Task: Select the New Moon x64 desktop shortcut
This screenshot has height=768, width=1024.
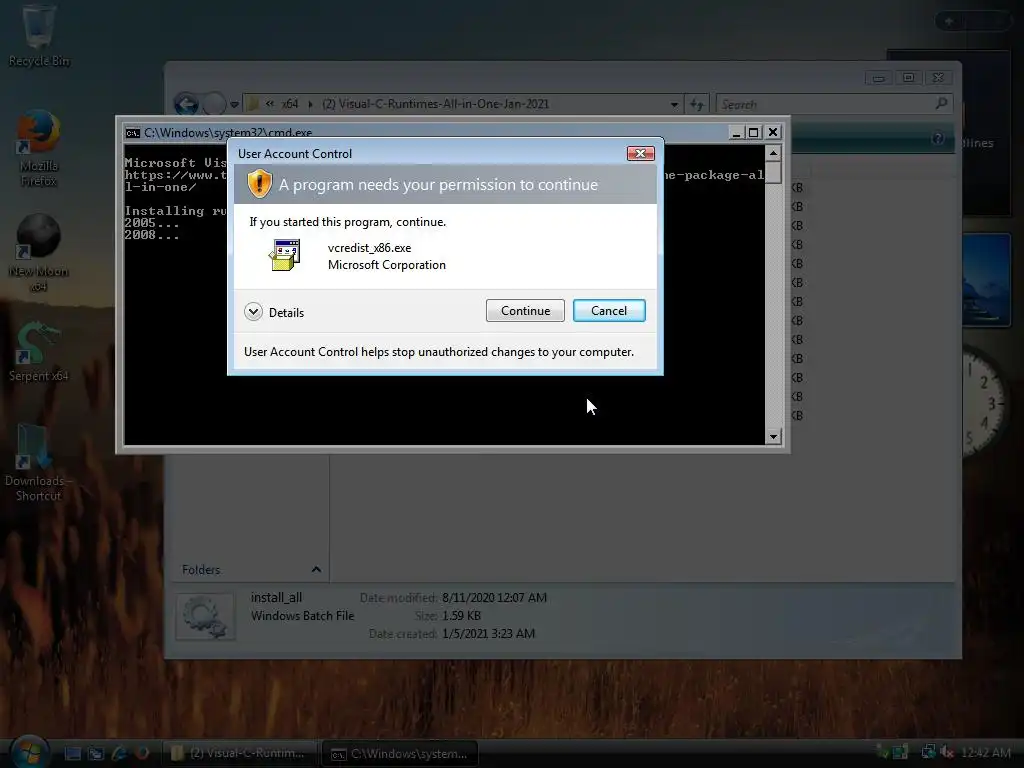Action: pos(39,253)
